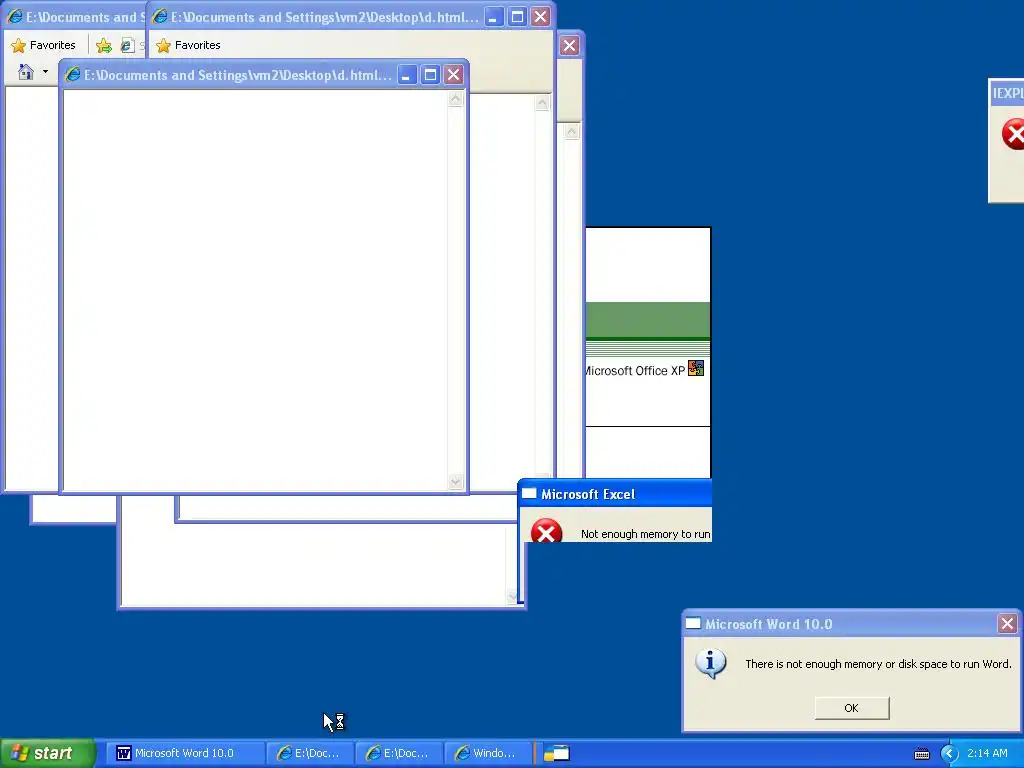Close the front d.html IE window

(453, 75)
